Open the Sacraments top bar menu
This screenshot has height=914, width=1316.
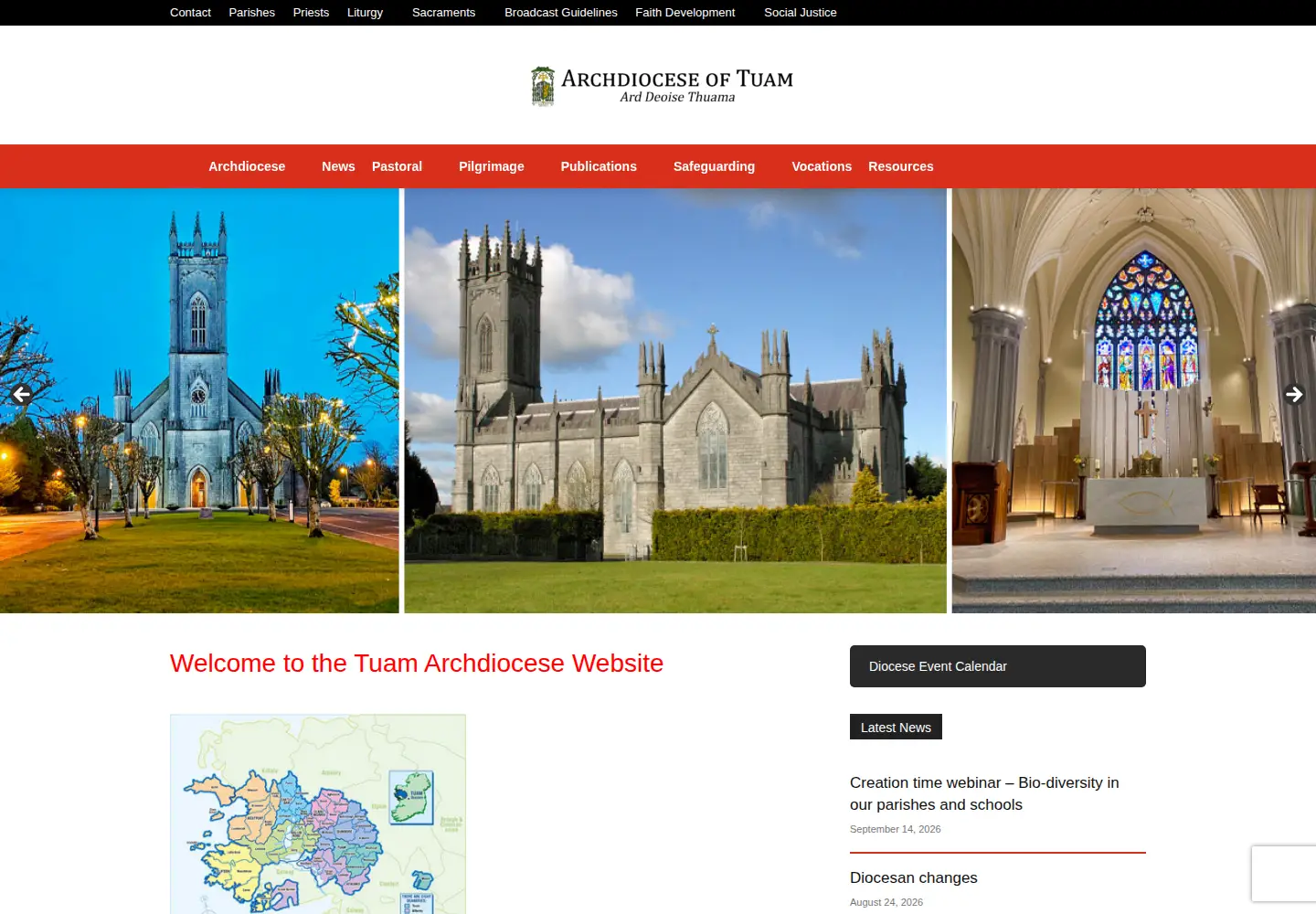pos(443,13)
